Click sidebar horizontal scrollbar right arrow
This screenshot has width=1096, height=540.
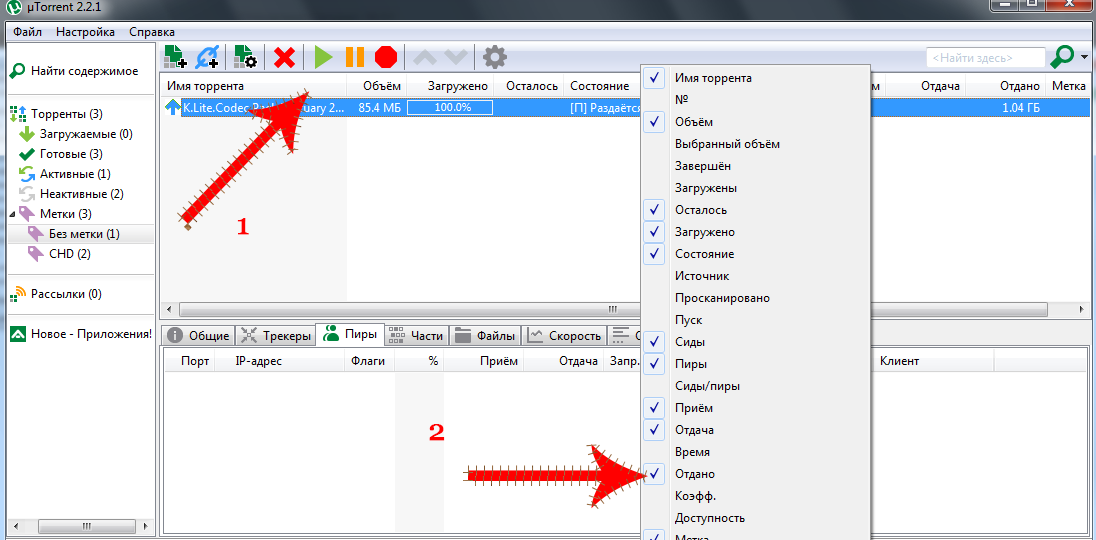pos(144,525)
